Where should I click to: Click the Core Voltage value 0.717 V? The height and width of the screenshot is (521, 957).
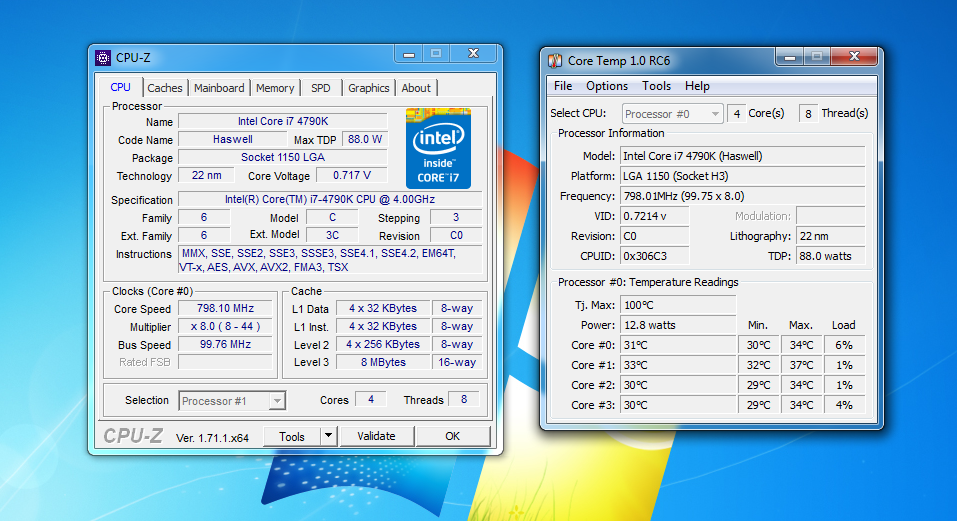[x=352, y=176]
